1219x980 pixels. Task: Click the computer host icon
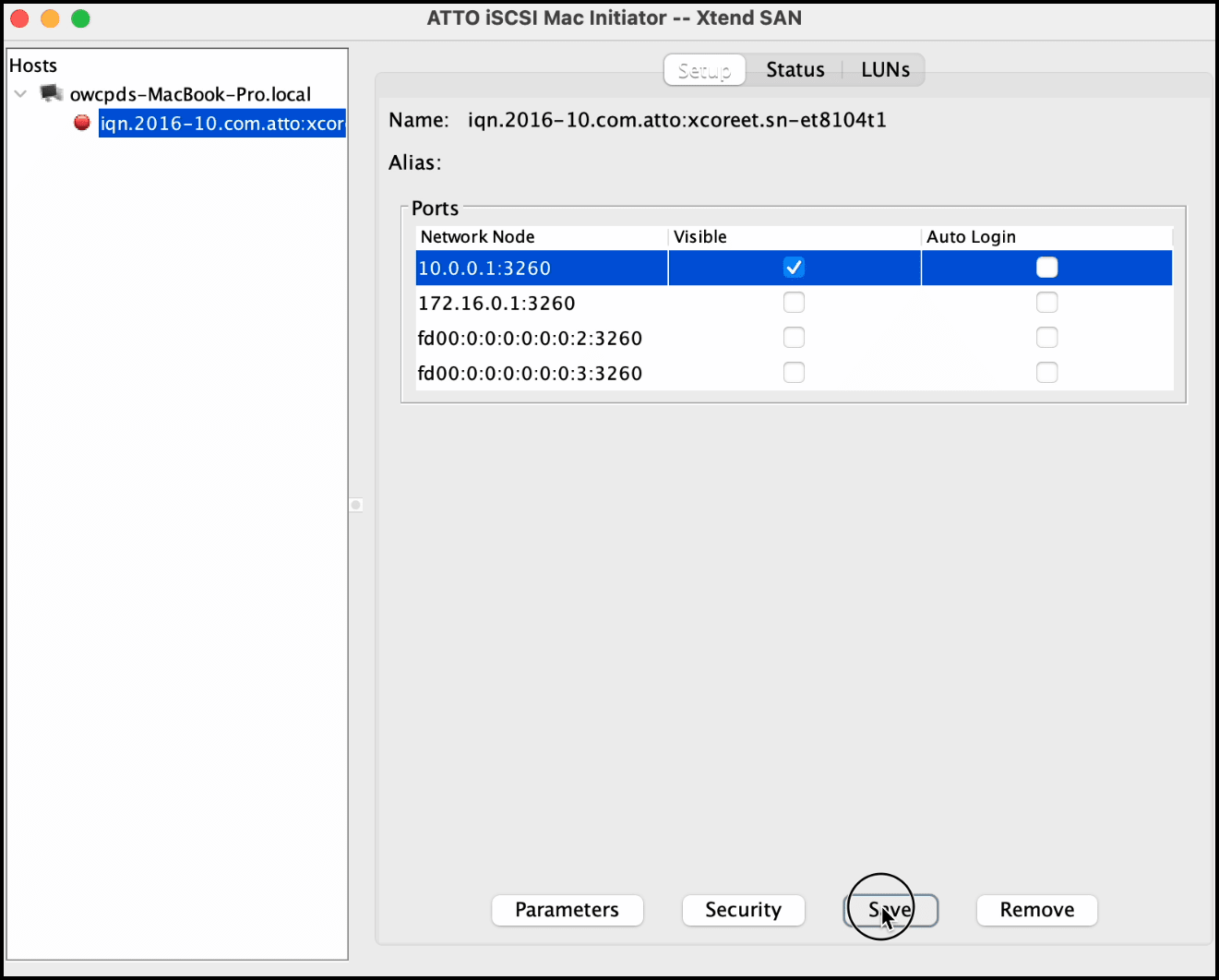point(52,93)
